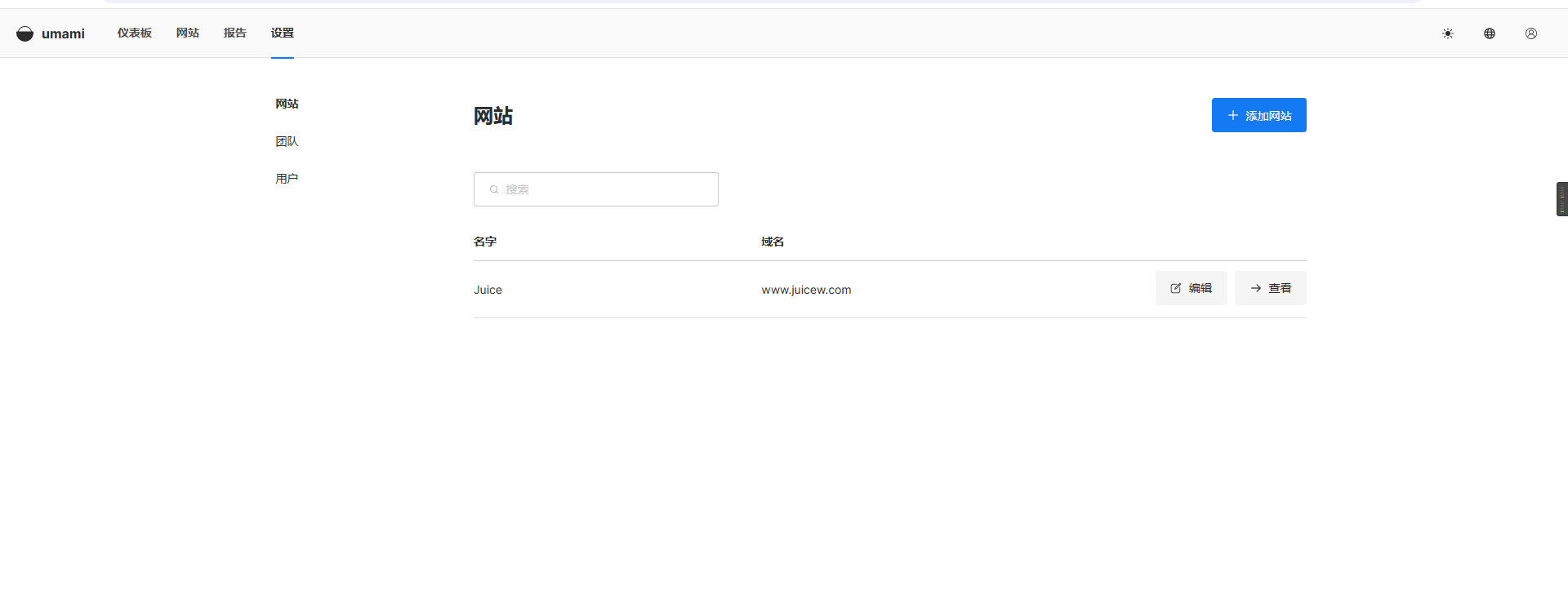
Task: Click the magnifier icon in search box
Action: tap(494, 189)
